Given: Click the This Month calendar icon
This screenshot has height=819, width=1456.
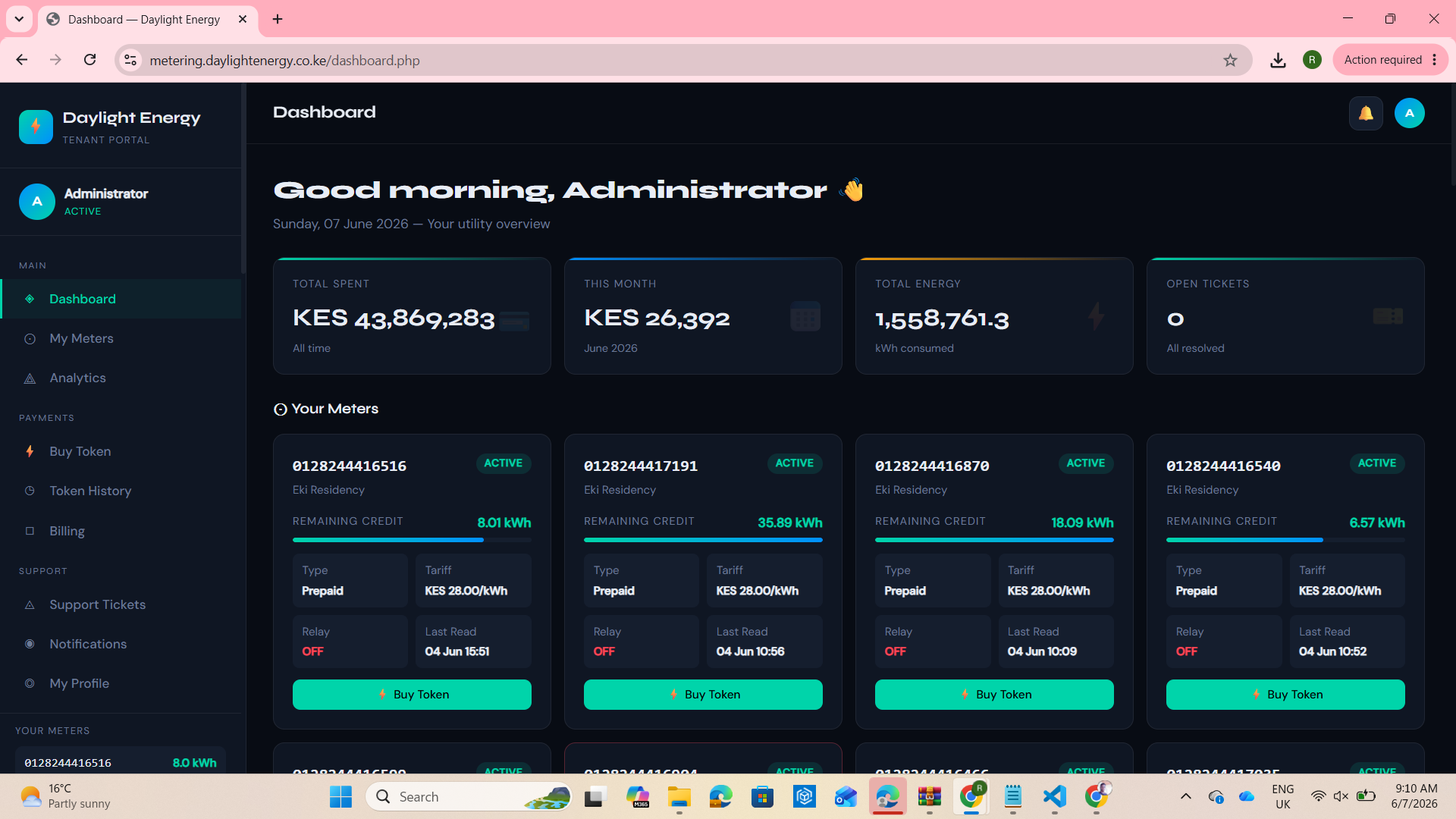Looking at the screenshot, I should (x=805, y=316).
